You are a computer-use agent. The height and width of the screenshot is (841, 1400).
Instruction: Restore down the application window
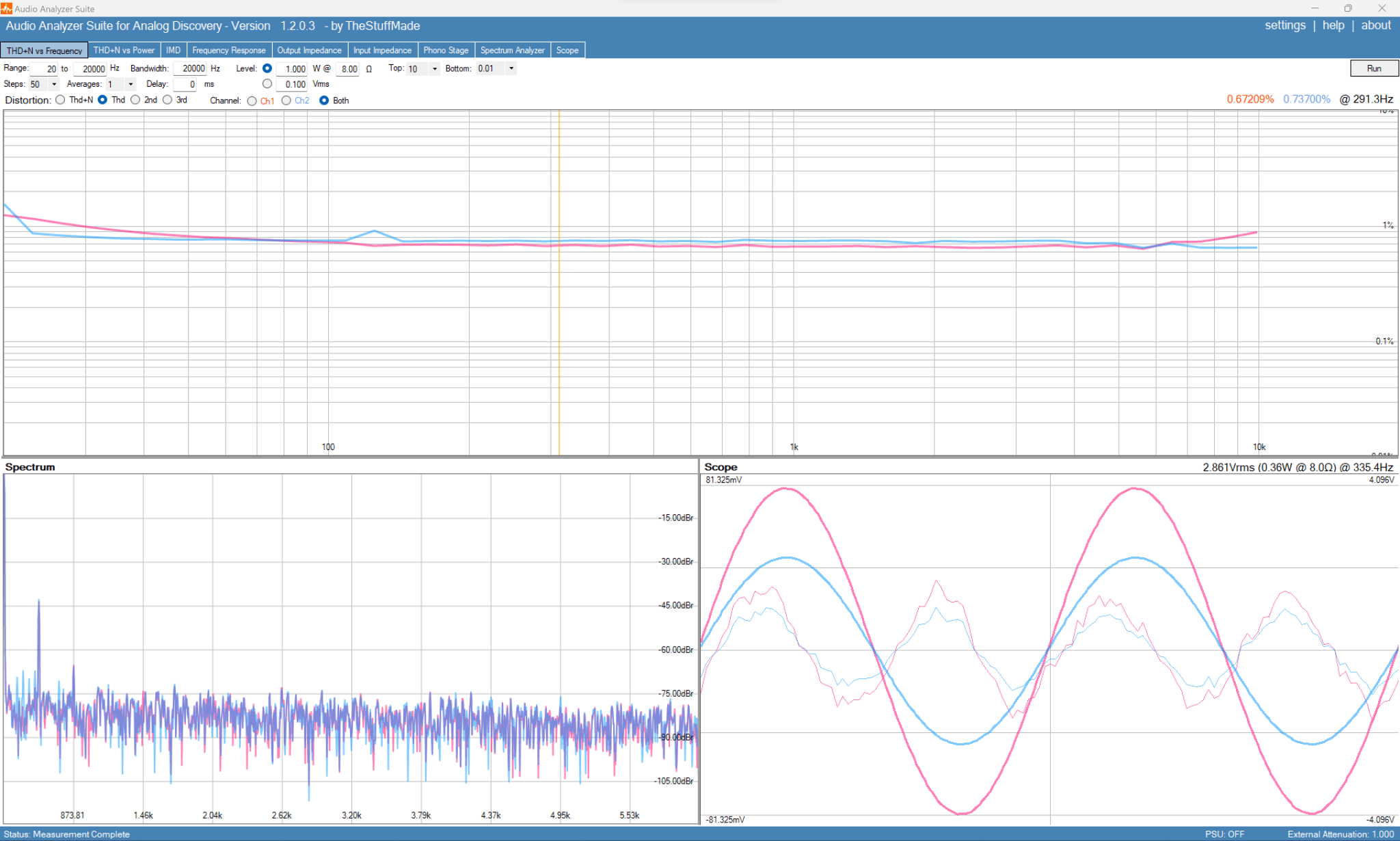[1348, 8]
